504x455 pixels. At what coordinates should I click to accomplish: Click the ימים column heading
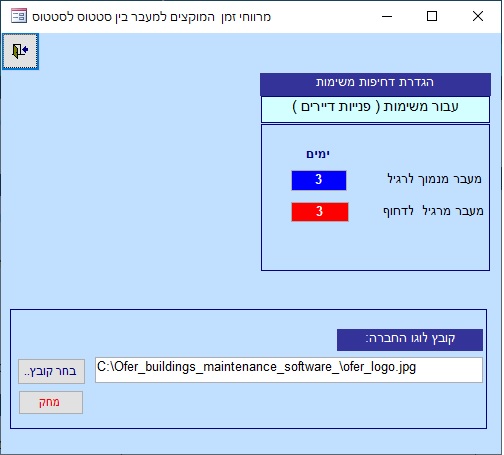pos(318,154)
